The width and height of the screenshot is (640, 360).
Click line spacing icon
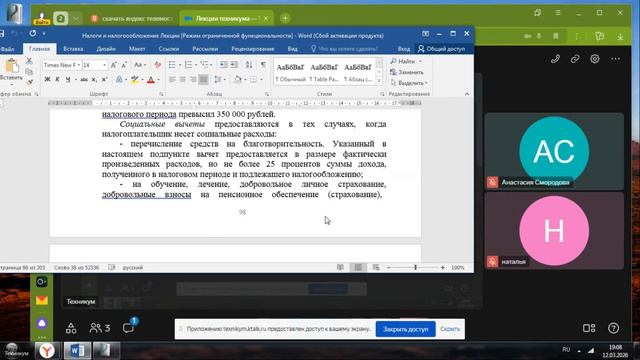pyautogui.click(x=218, y=80)
